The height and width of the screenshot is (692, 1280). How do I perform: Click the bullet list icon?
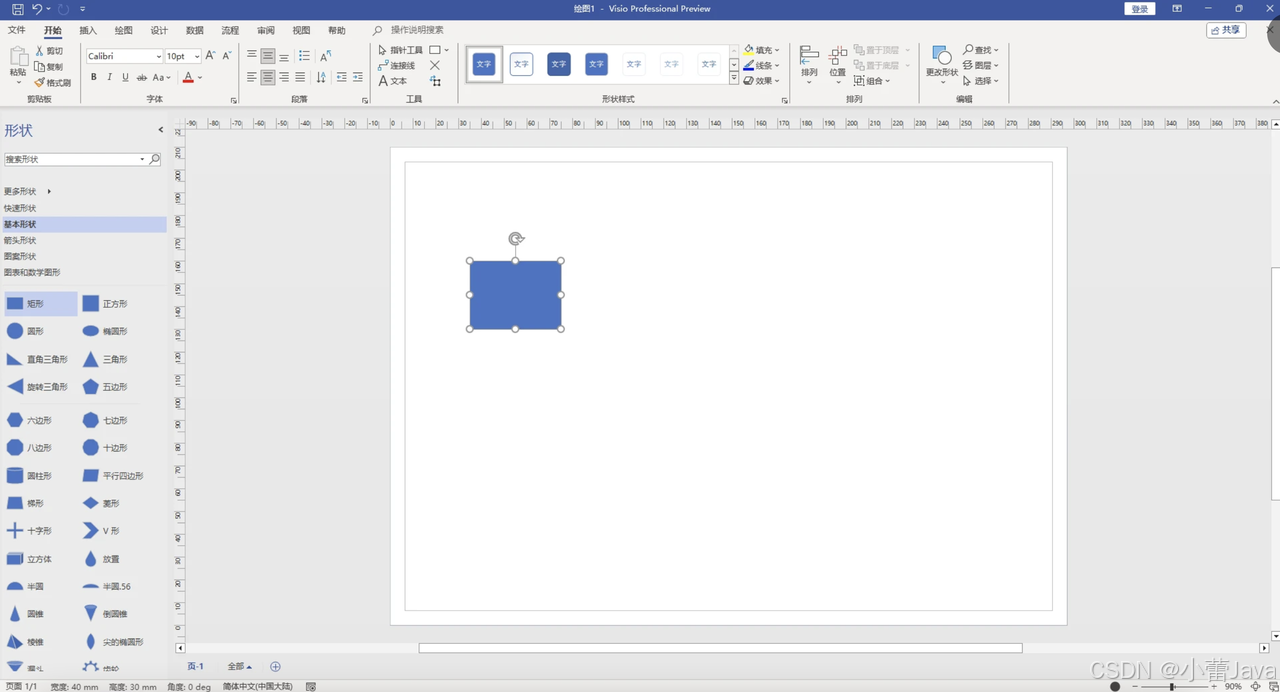(304, 56)
